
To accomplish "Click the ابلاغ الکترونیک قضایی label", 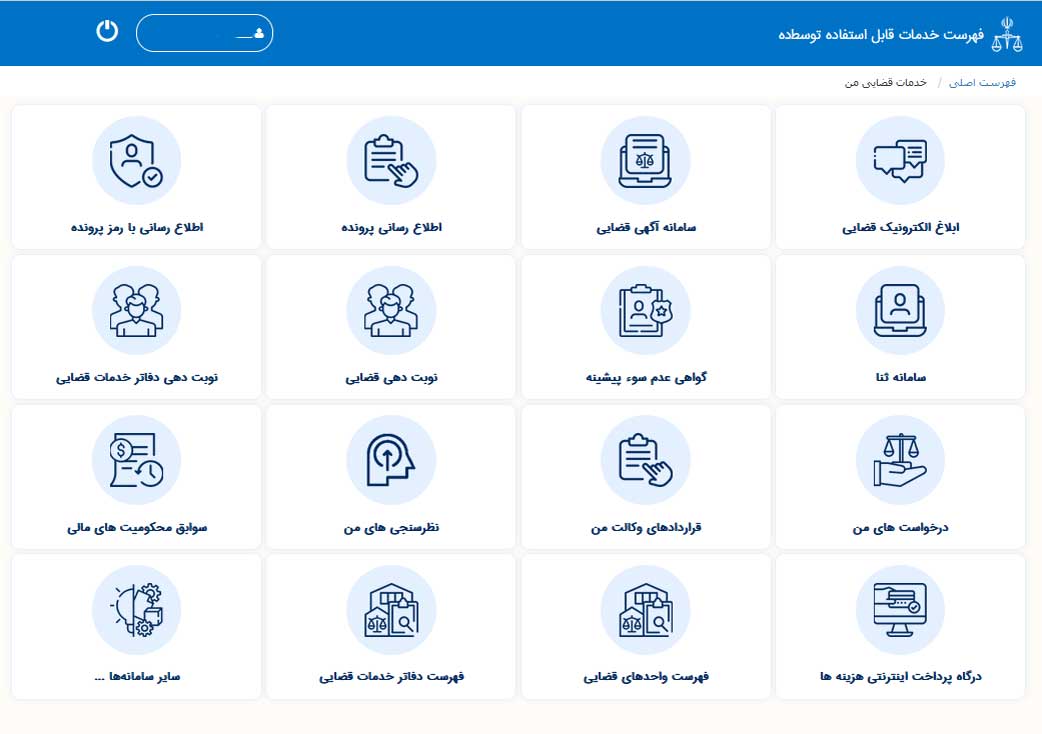I will (x=900, y=227).
